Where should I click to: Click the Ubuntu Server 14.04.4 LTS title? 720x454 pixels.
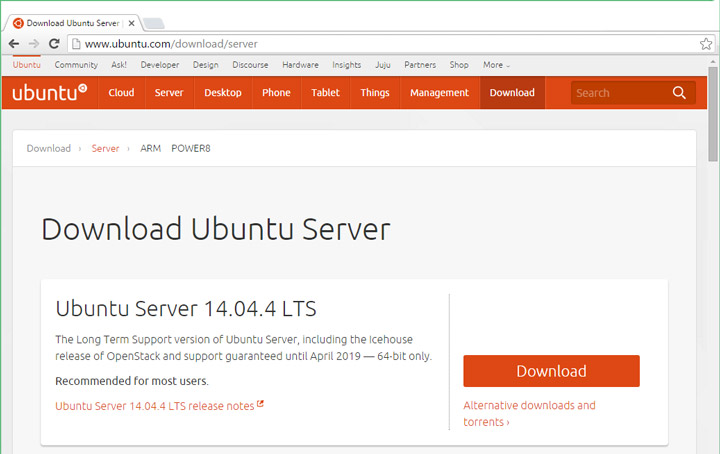pos(186,308)
